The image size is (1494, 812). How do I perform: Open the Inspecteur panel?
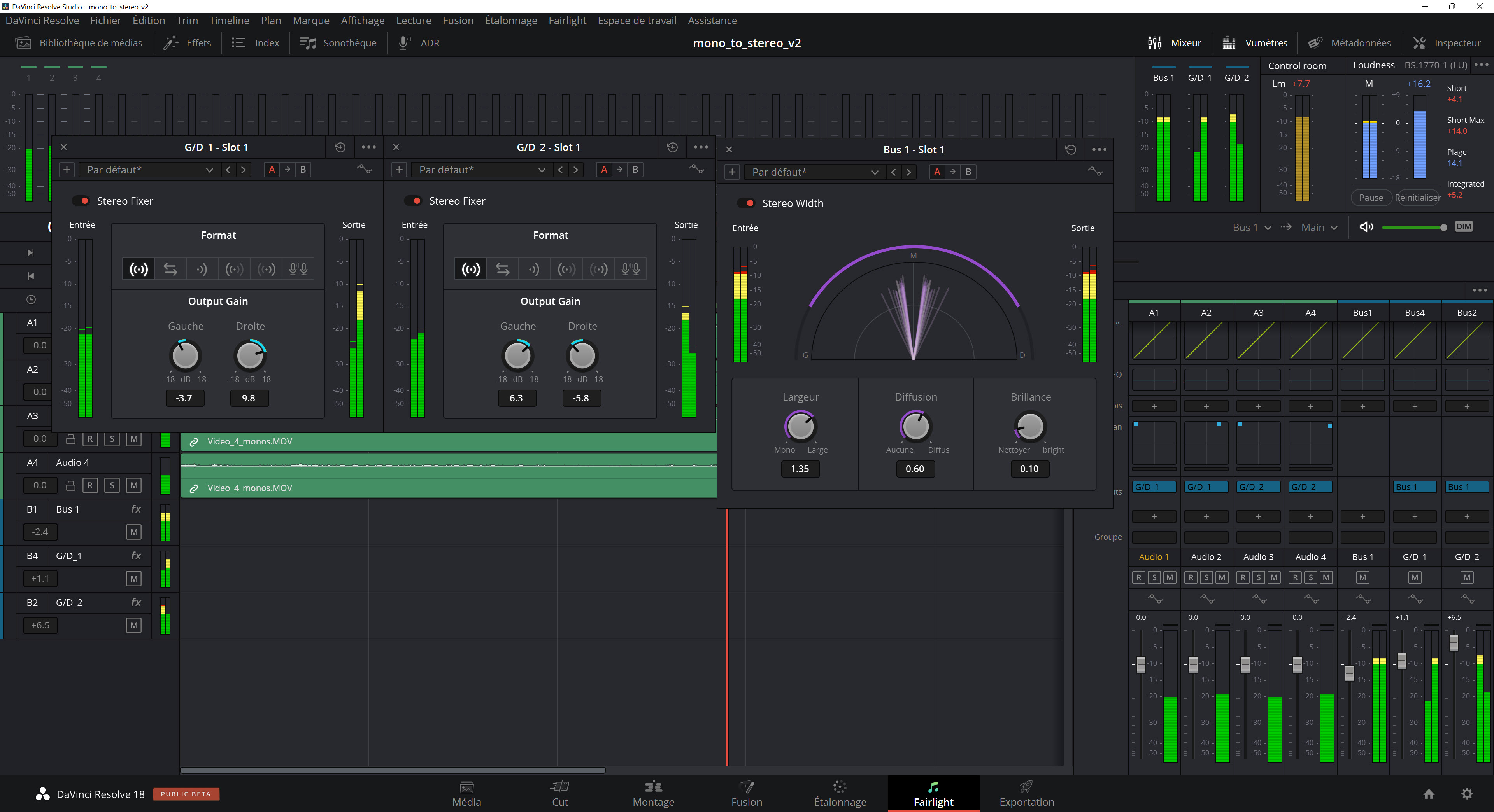(1447, 43)
